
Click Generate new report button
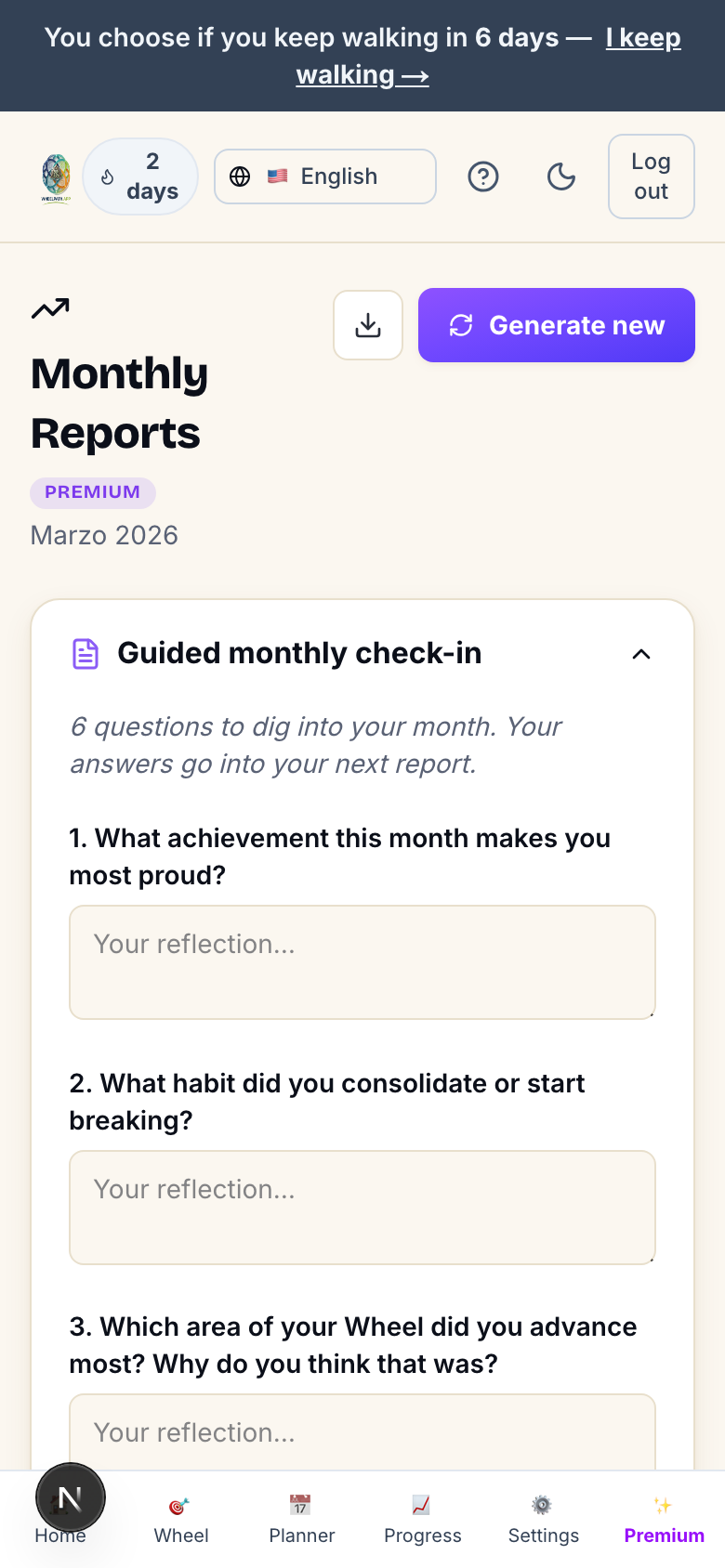coord(557,325)
